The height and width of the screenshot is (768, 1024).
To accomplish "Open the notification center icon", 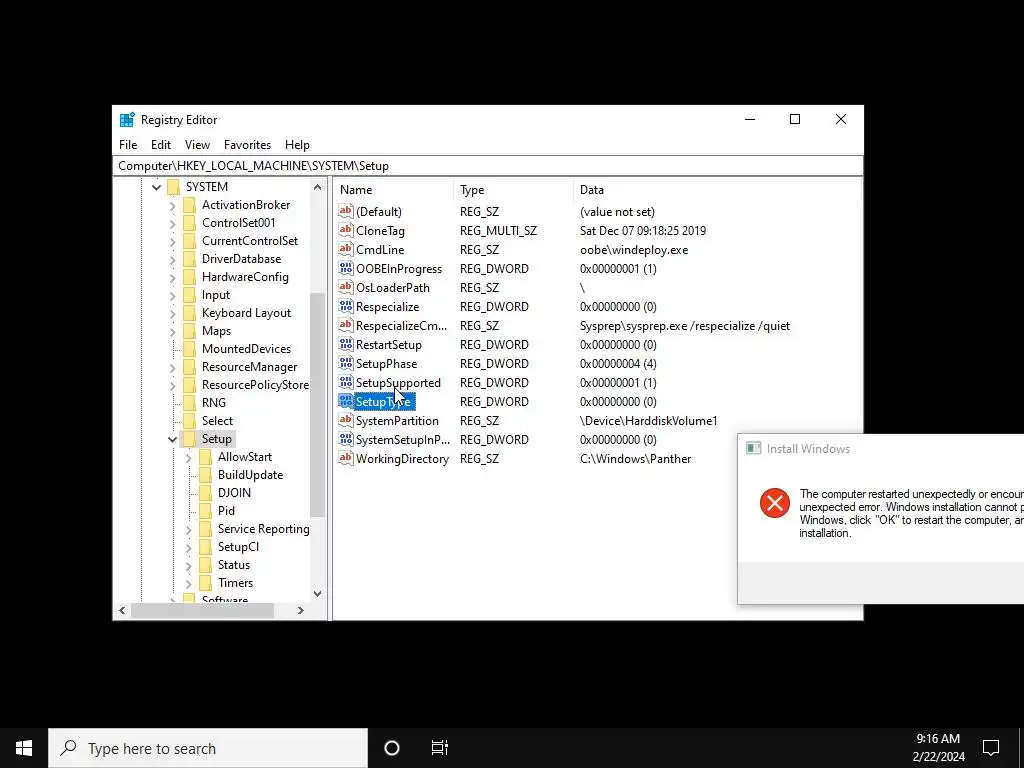I will [991, 748].
